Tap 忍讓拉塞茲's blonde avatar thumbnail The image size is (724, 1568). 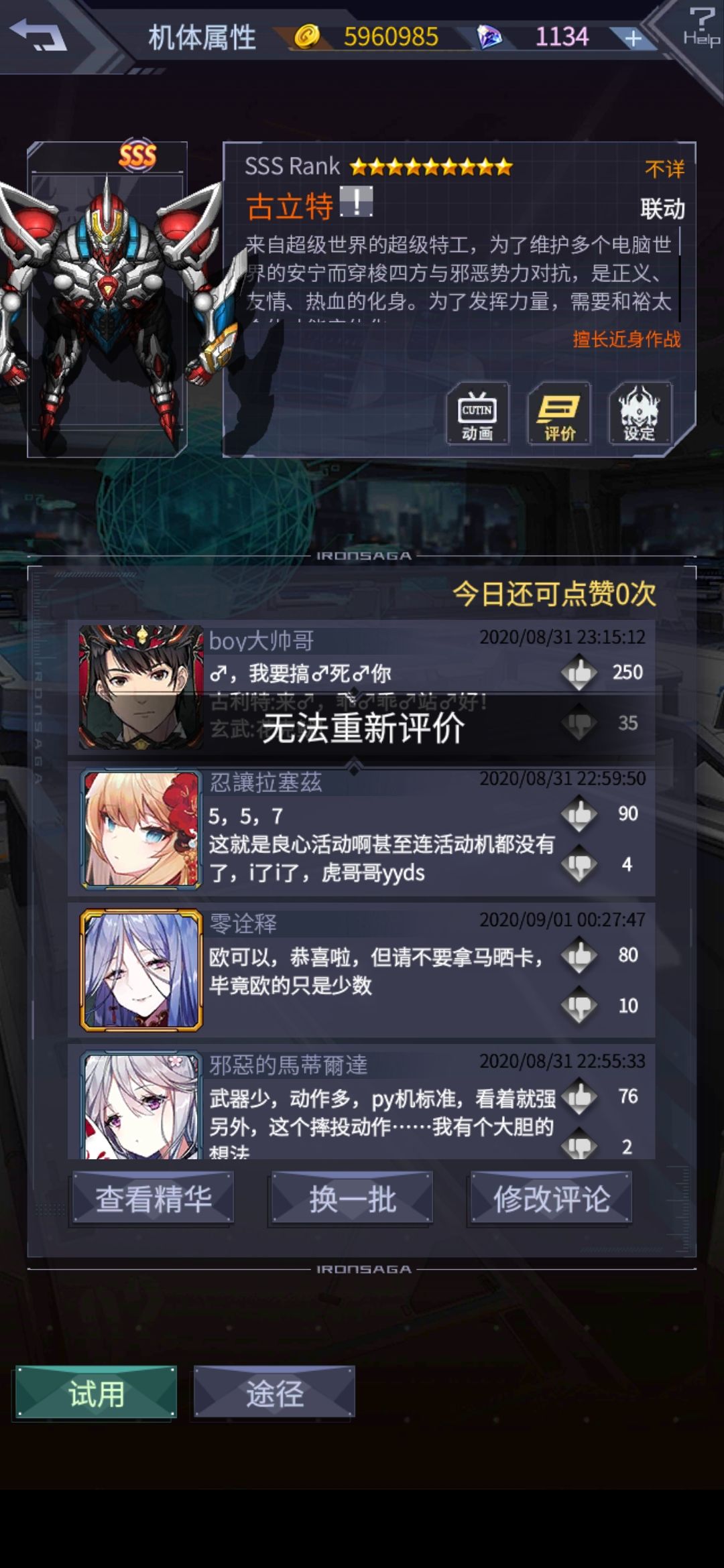point(141,830)
